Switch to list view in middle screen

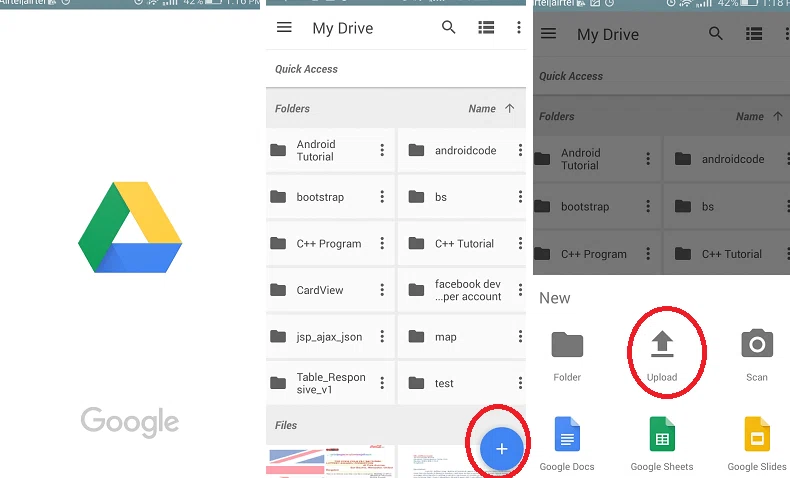coord(486,27)
